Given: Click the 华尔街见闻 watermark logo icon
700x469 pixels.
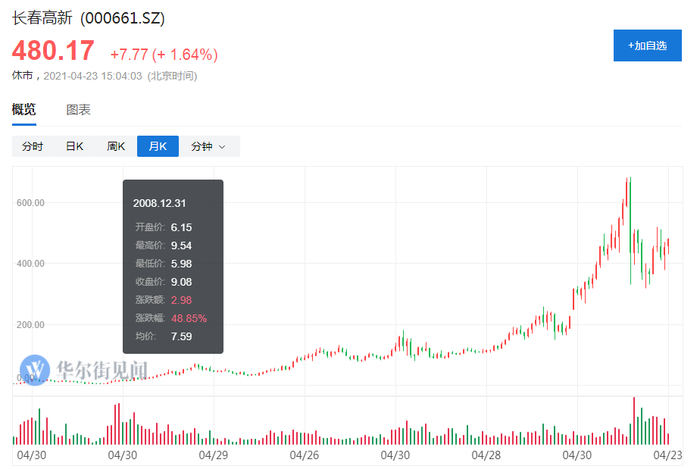Looking at the screenshot, I should pyautogui.click(x=36, y=369).
